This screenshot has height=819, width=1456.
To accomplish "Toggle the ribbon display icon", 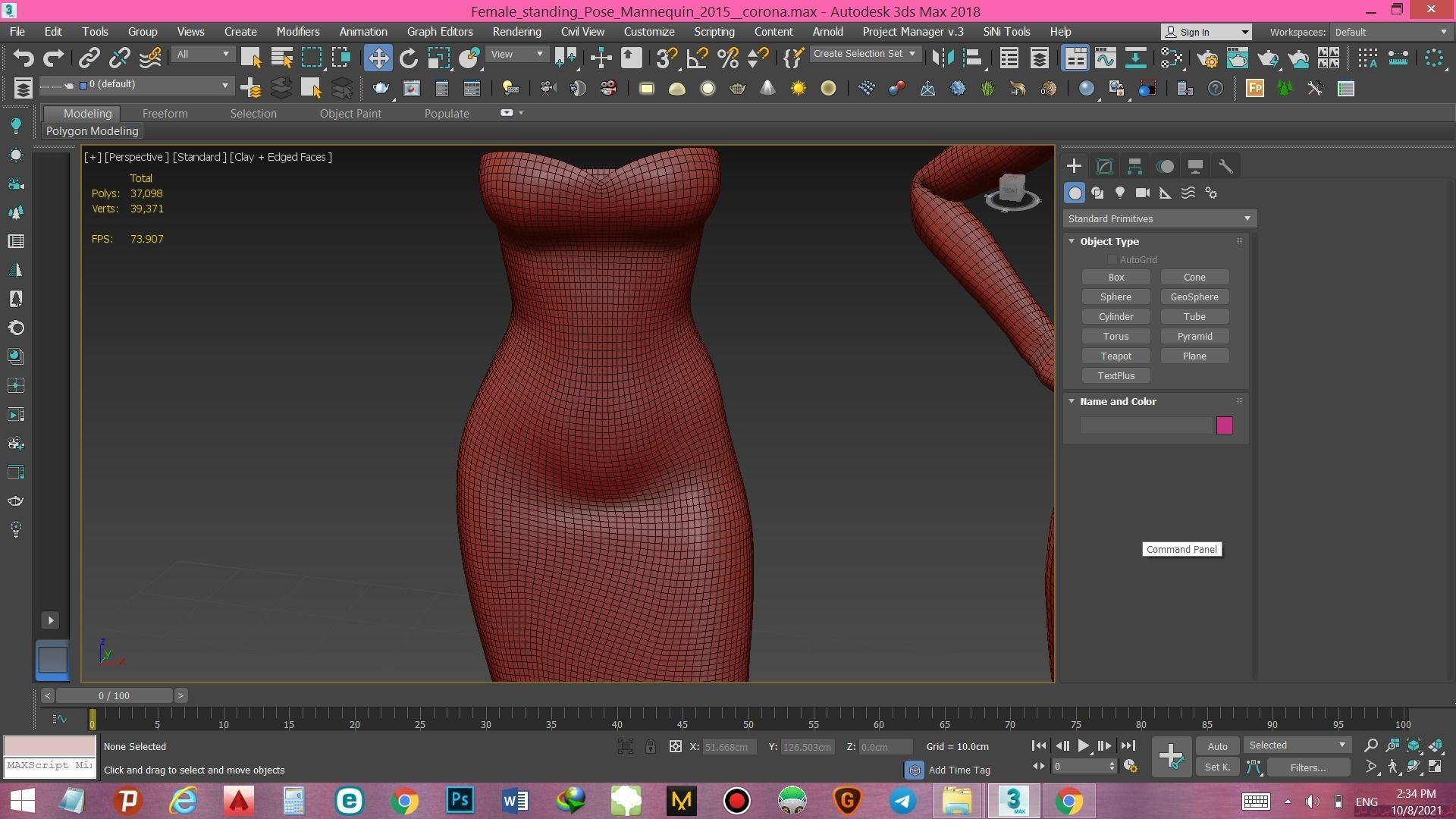I will click(x=1075, y=58).
